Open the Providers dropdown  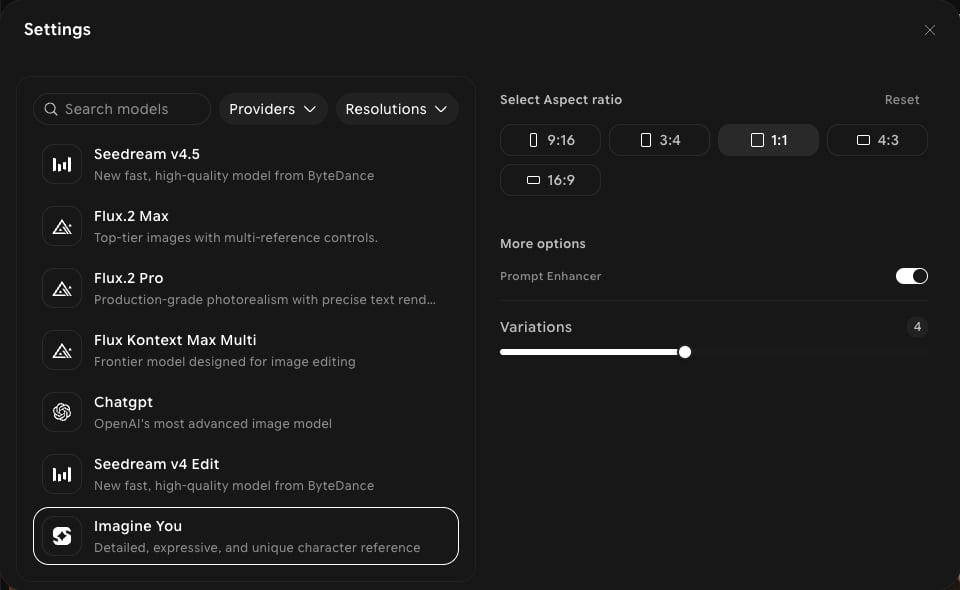point(273,109)
